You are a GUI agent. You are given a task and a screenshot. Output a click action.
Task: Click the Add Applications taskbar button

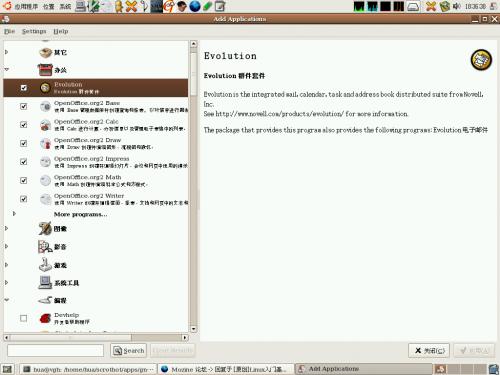pyautogui.click(x=363, y=369)
